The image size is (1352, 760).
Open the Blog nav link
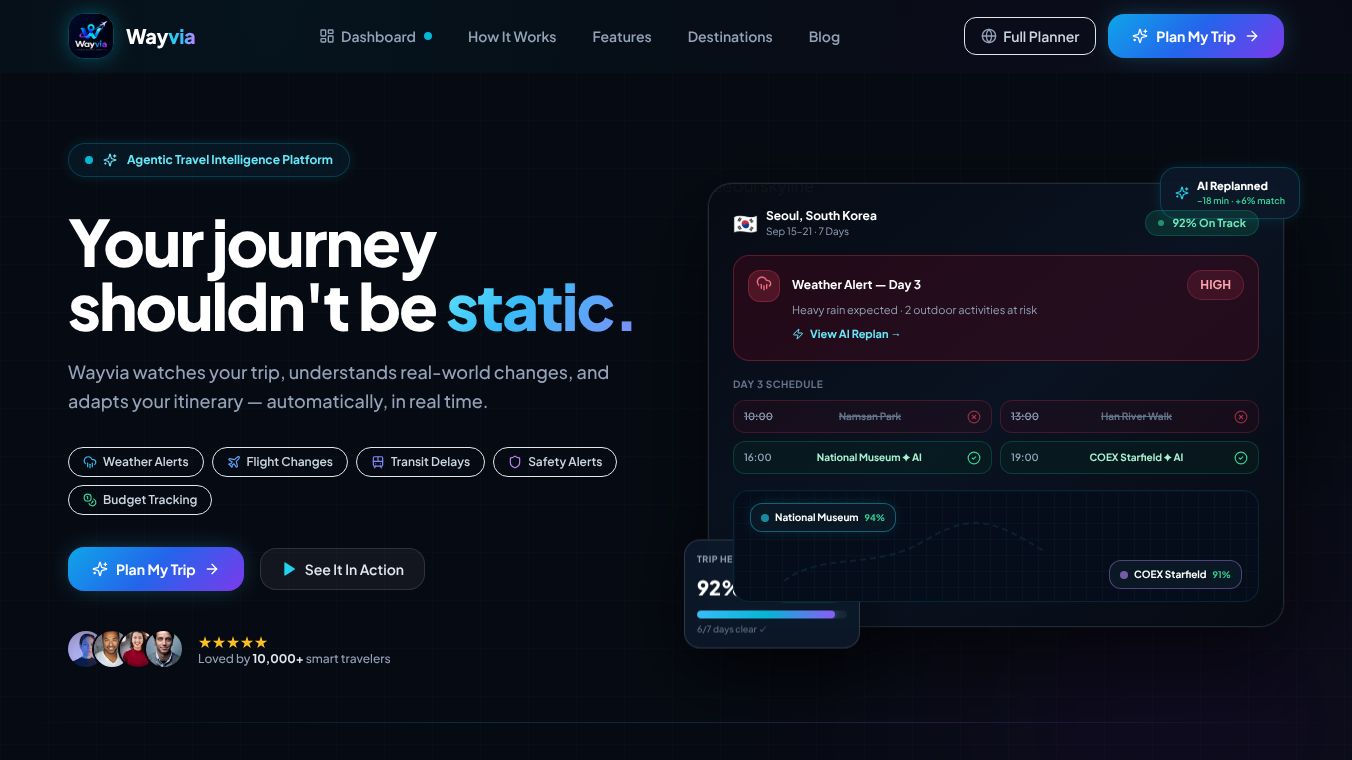(824, 36)
